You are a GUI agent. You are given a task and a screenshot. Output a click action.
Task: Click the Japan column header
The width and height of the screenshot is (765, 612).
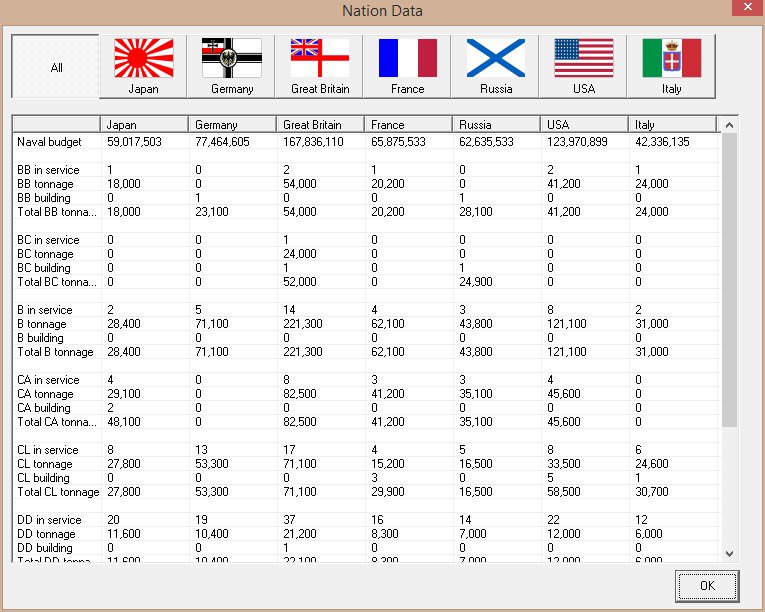coord(144,124)
